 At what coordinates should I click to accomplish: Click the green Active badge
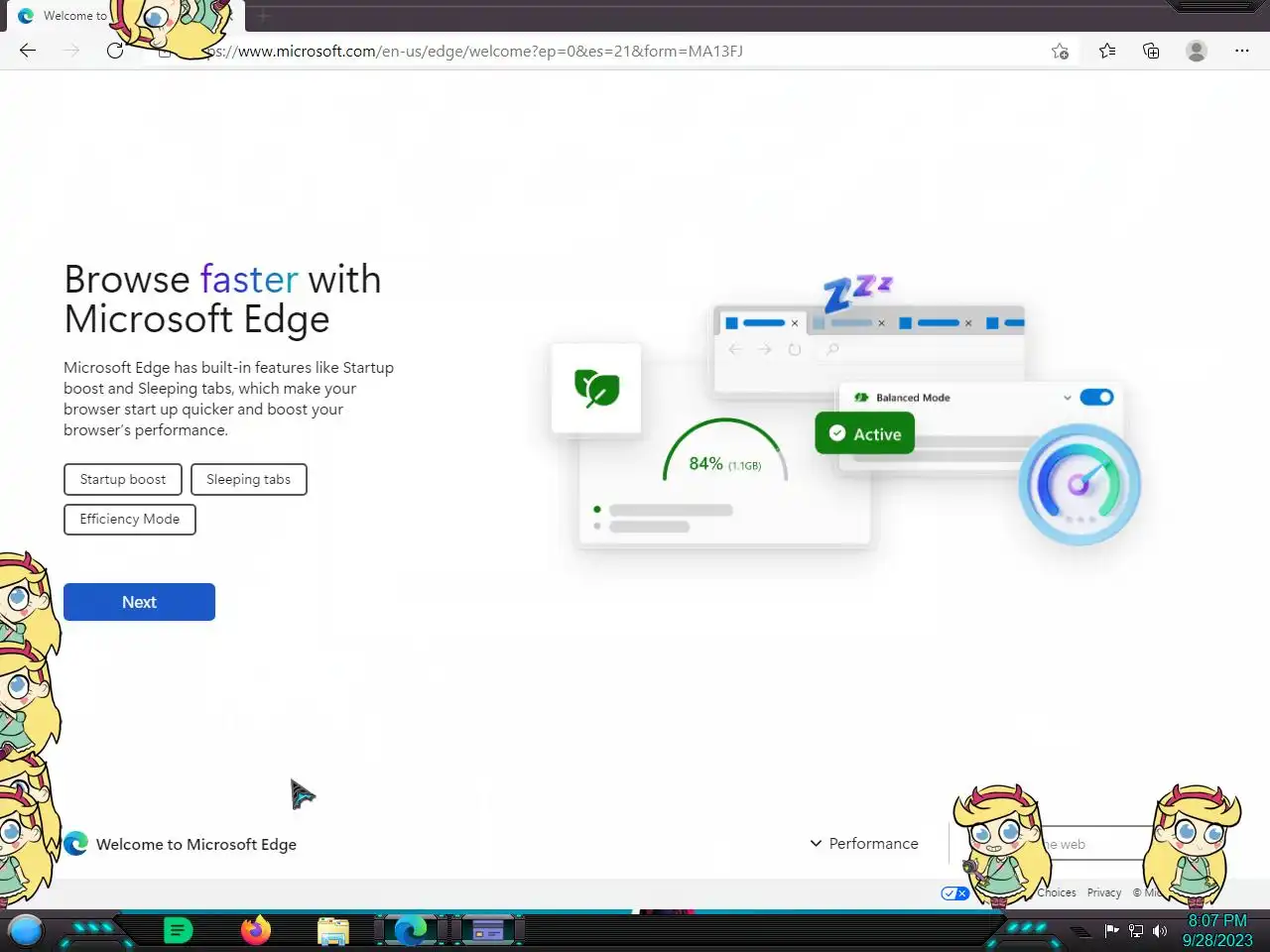pos(865,433)
